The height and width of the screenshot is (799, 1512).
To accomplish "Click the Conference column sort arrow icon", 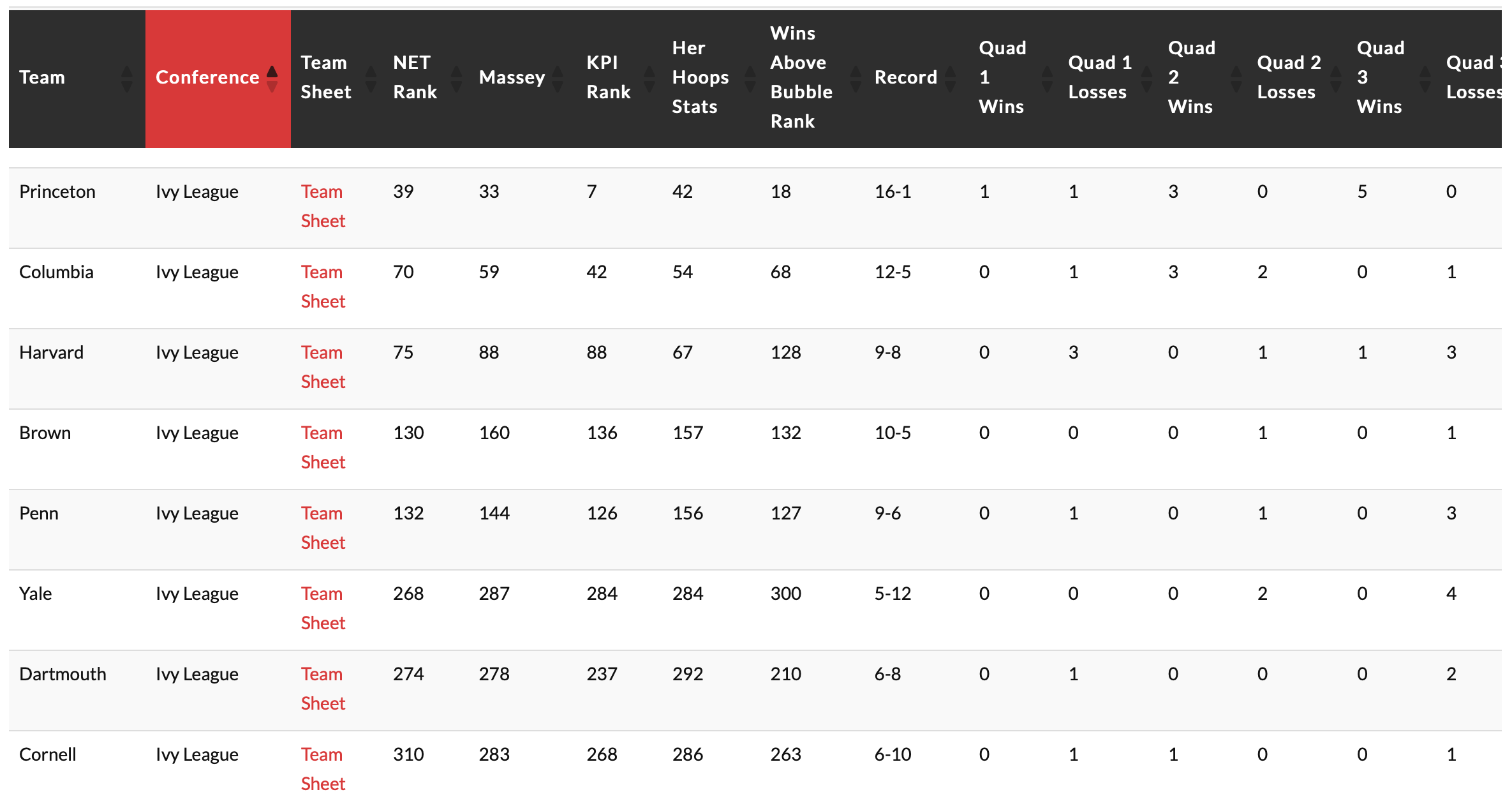I will pos(272,78).
